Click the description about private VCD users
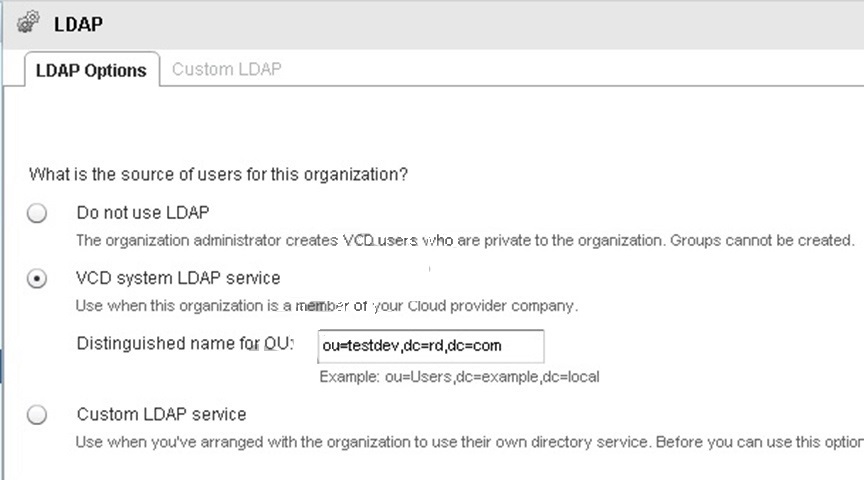Image resolution: width=864 pixels, height=480 pixels. (x=465, y=240)
